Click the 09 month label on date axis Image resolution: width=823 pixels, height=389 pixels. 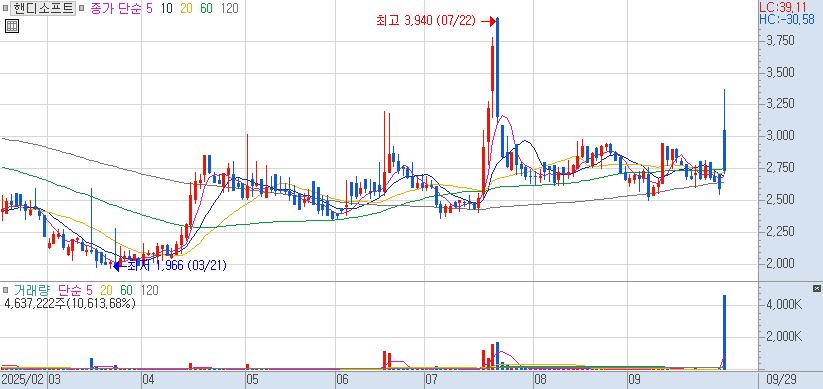click(x=635, y=379)
